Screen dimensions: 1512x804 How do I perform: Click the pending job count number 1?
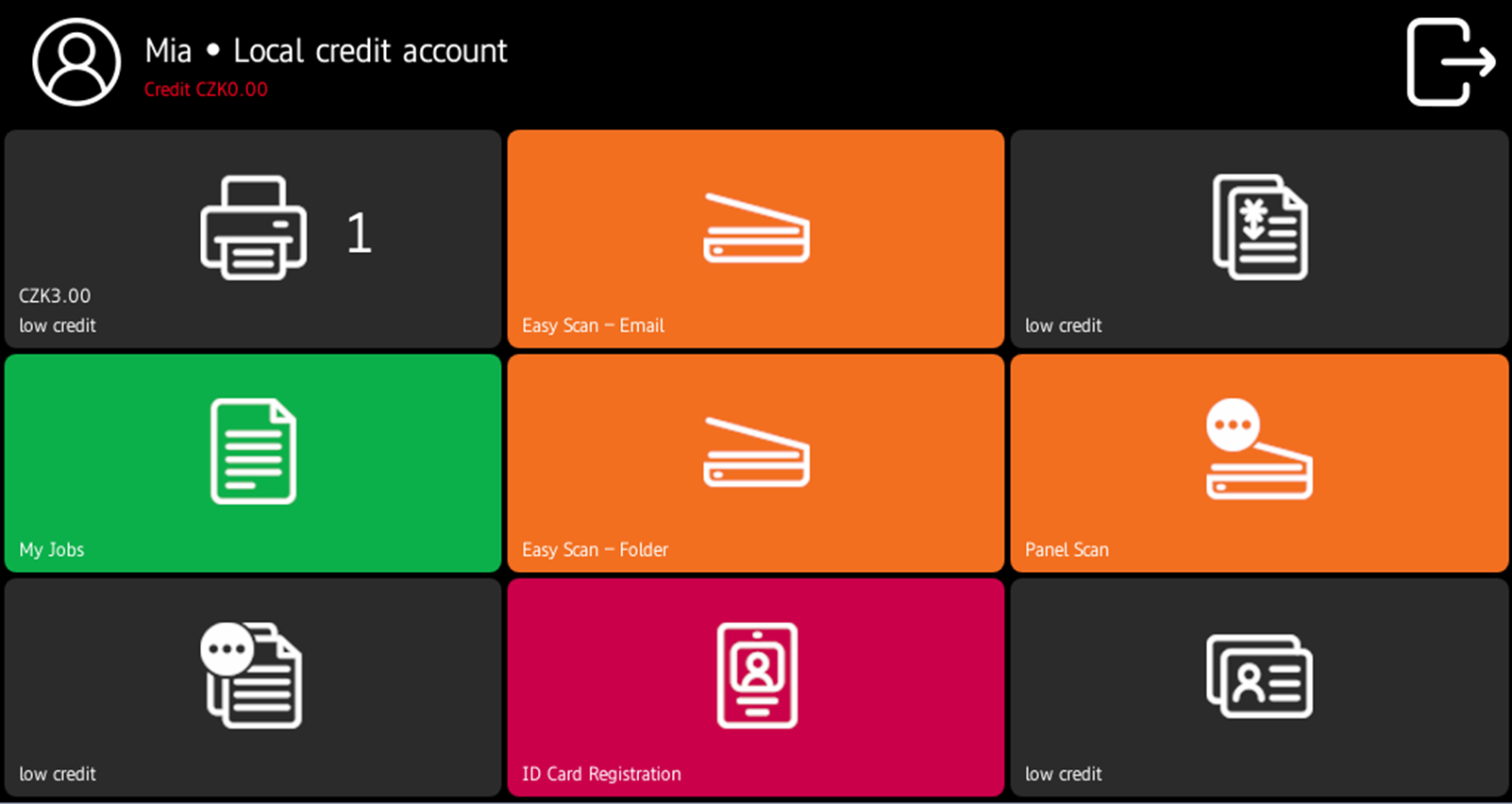tap(359, 233)
